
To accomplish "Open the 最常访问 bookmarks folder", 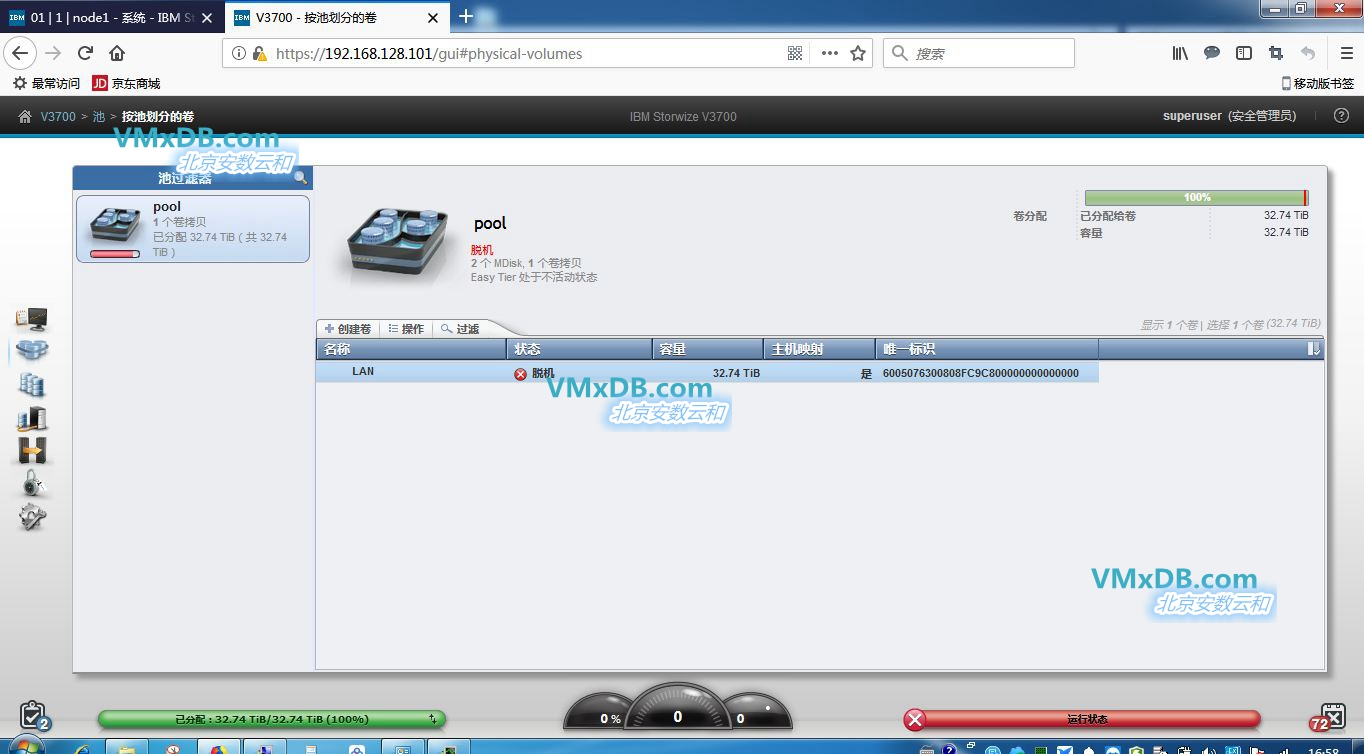I will 46,84.
